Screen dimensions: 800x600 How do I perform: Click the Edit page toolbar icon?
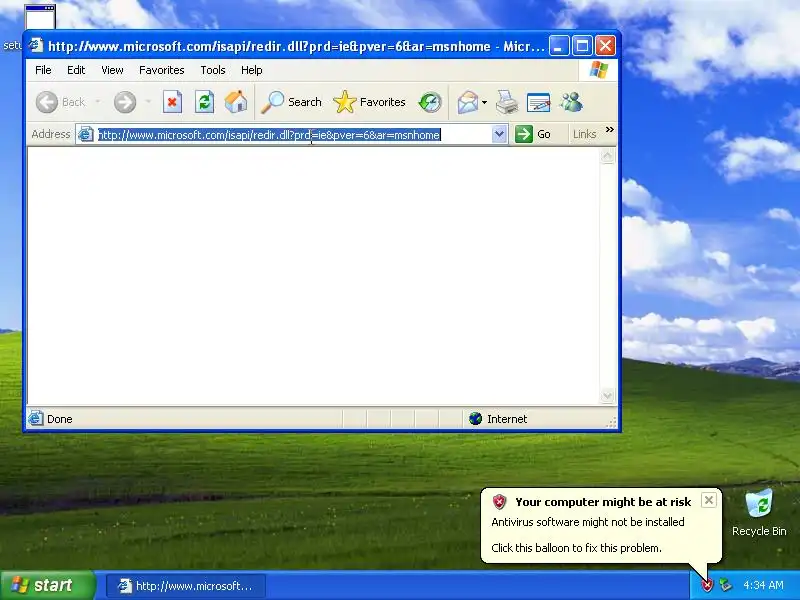click(538, 102)
